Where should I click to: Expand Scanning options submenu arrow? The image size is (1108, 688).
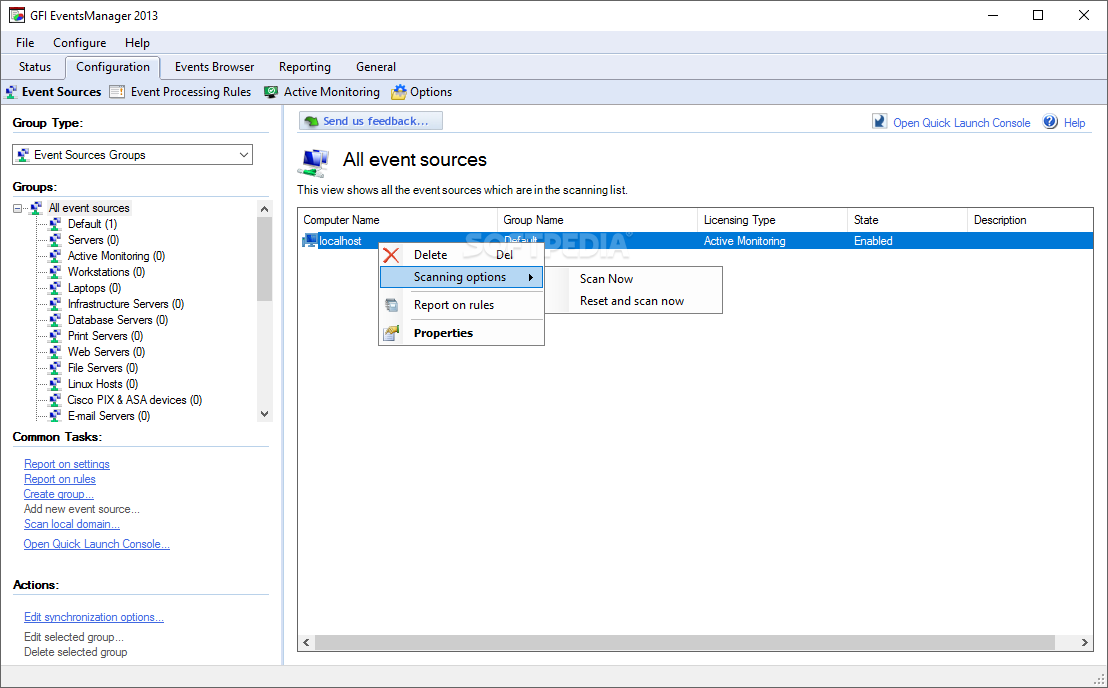point(531,277)
